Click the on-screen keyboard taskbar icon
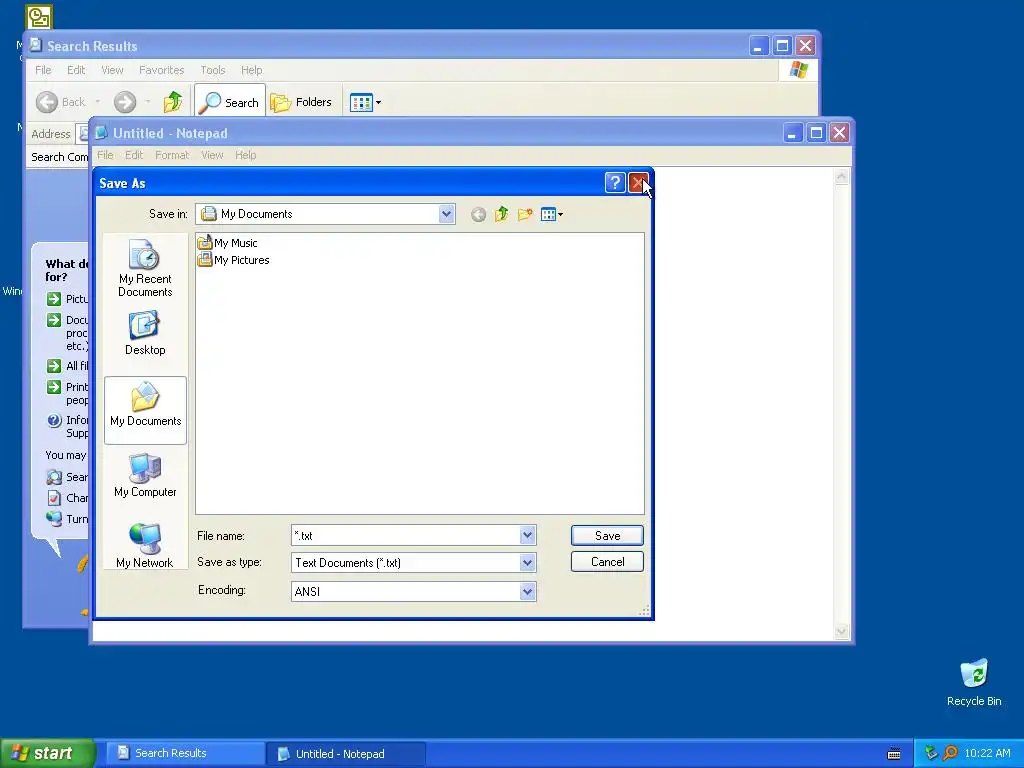 tap(894, 754)
